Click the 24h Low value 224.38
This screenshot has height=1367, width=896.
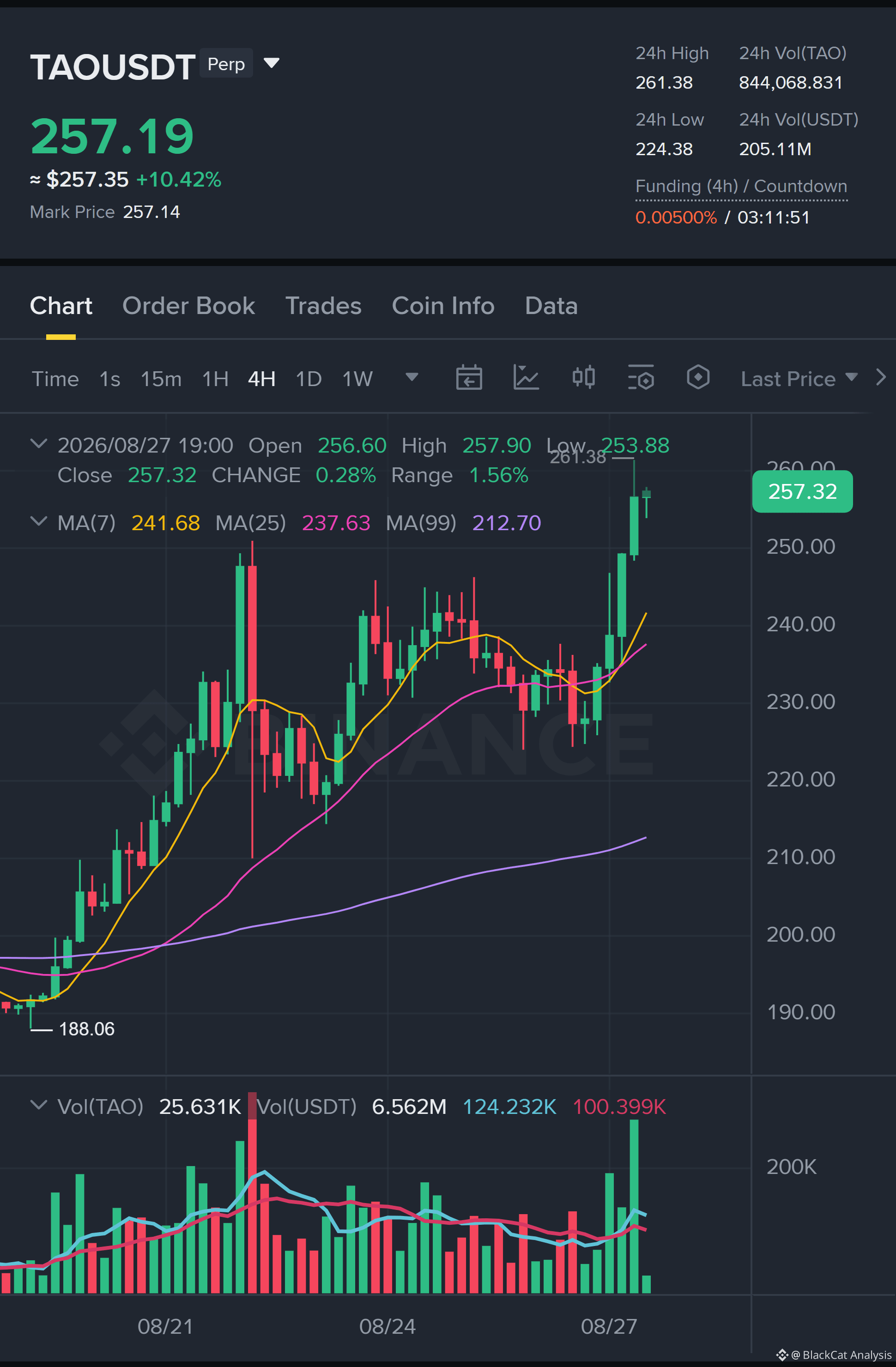pyautogui.click(x=664, y=149)
